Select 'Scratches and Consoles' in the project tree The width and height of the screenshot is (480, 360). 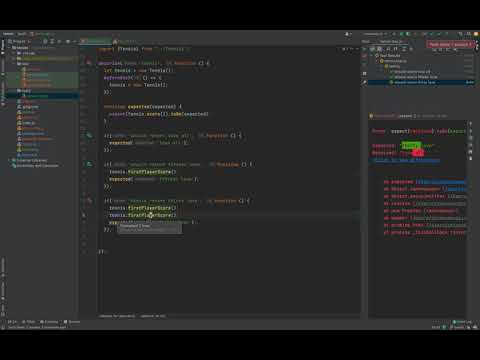pos(37,166)
